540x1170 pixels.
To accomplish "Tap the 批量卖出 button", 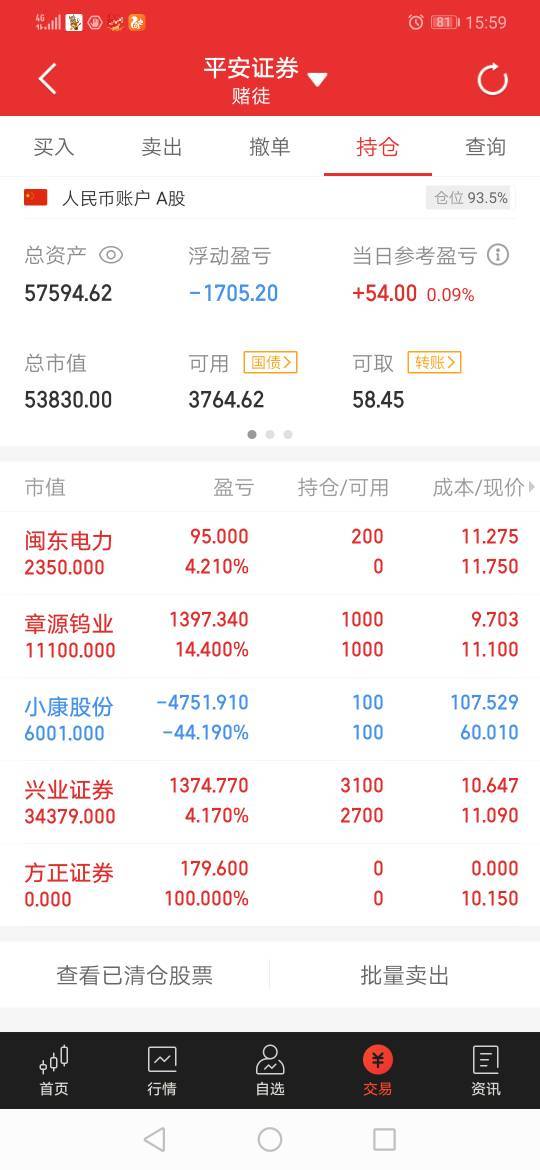I will click(x=405, y=975).
